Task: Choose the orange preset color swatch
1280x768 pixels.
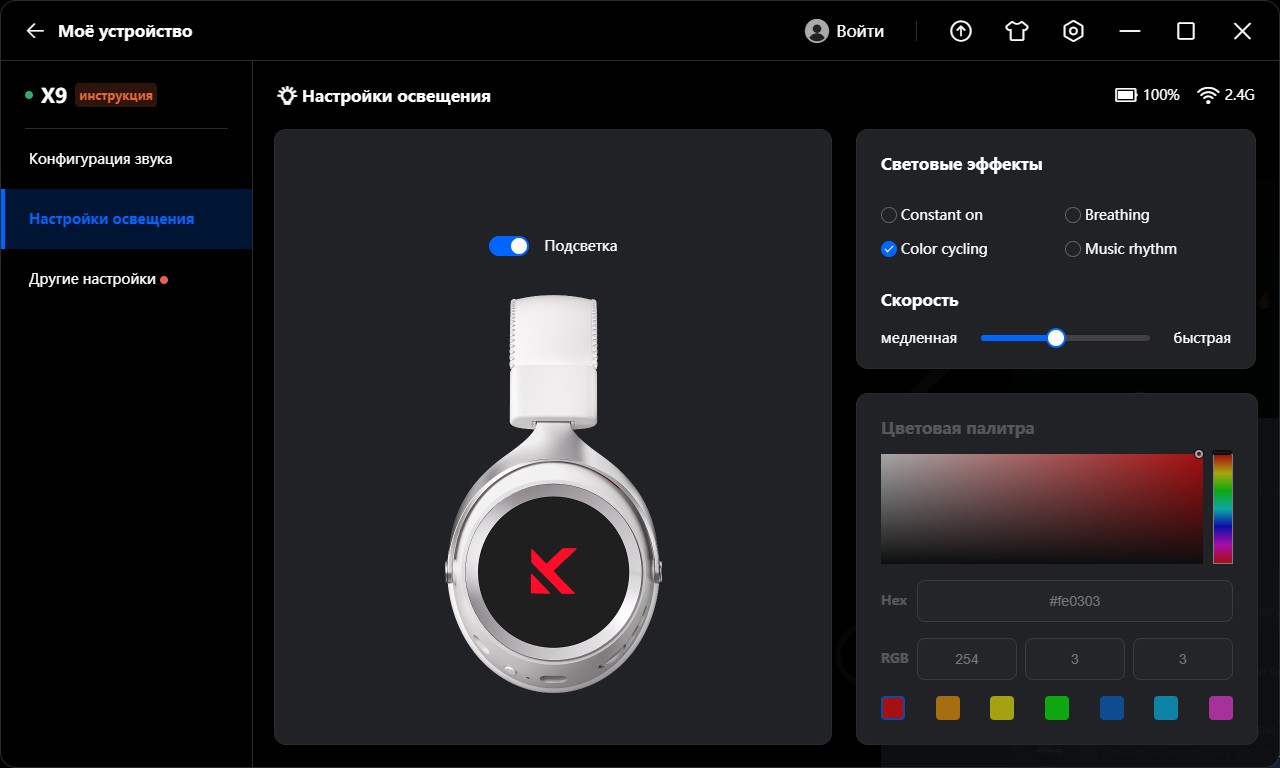Action: 948,708
